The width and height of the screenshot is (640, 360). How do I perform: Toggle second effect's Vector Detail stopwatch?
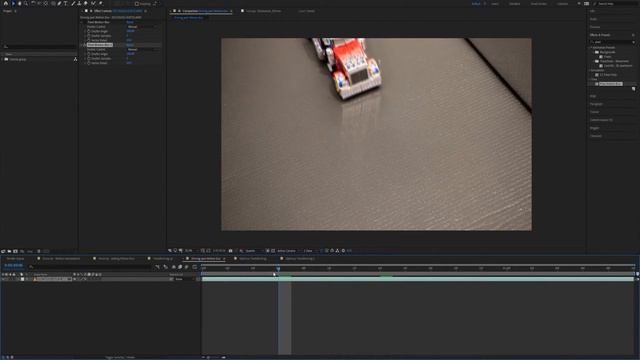[89, 63]
